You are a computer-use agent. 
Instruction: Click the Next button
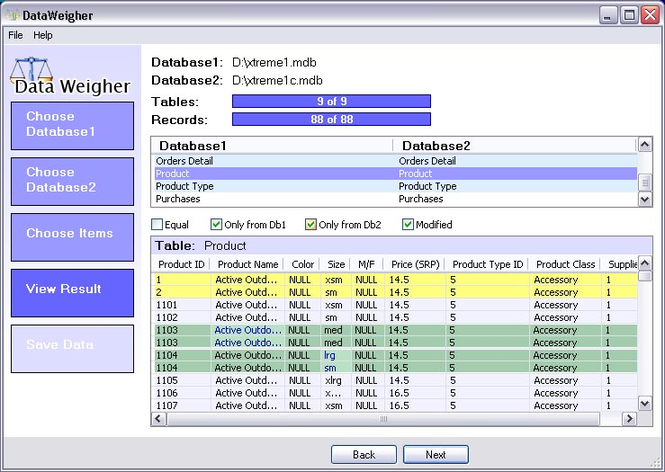click(x=436, y=455)
